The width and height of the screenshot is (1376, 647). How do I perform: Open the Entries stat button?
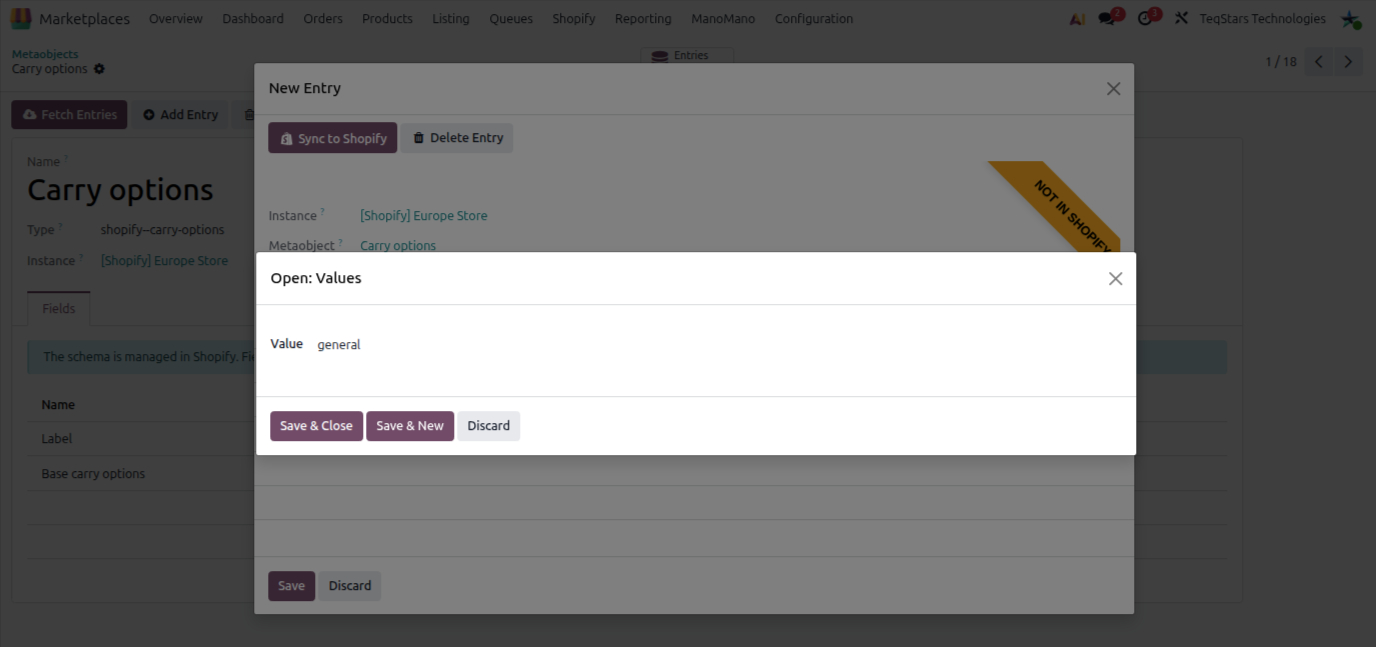[x=687, y=56]
